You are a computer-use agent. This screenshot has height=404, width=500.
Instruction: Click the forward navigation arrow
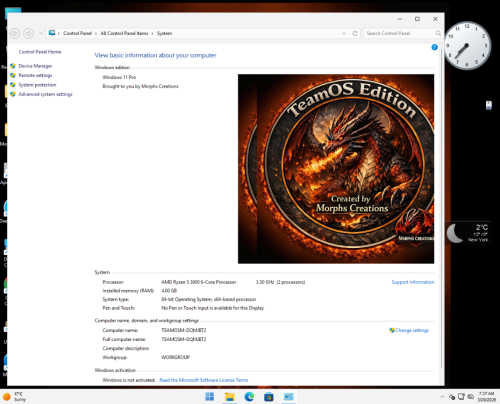[x=28, y=33]
